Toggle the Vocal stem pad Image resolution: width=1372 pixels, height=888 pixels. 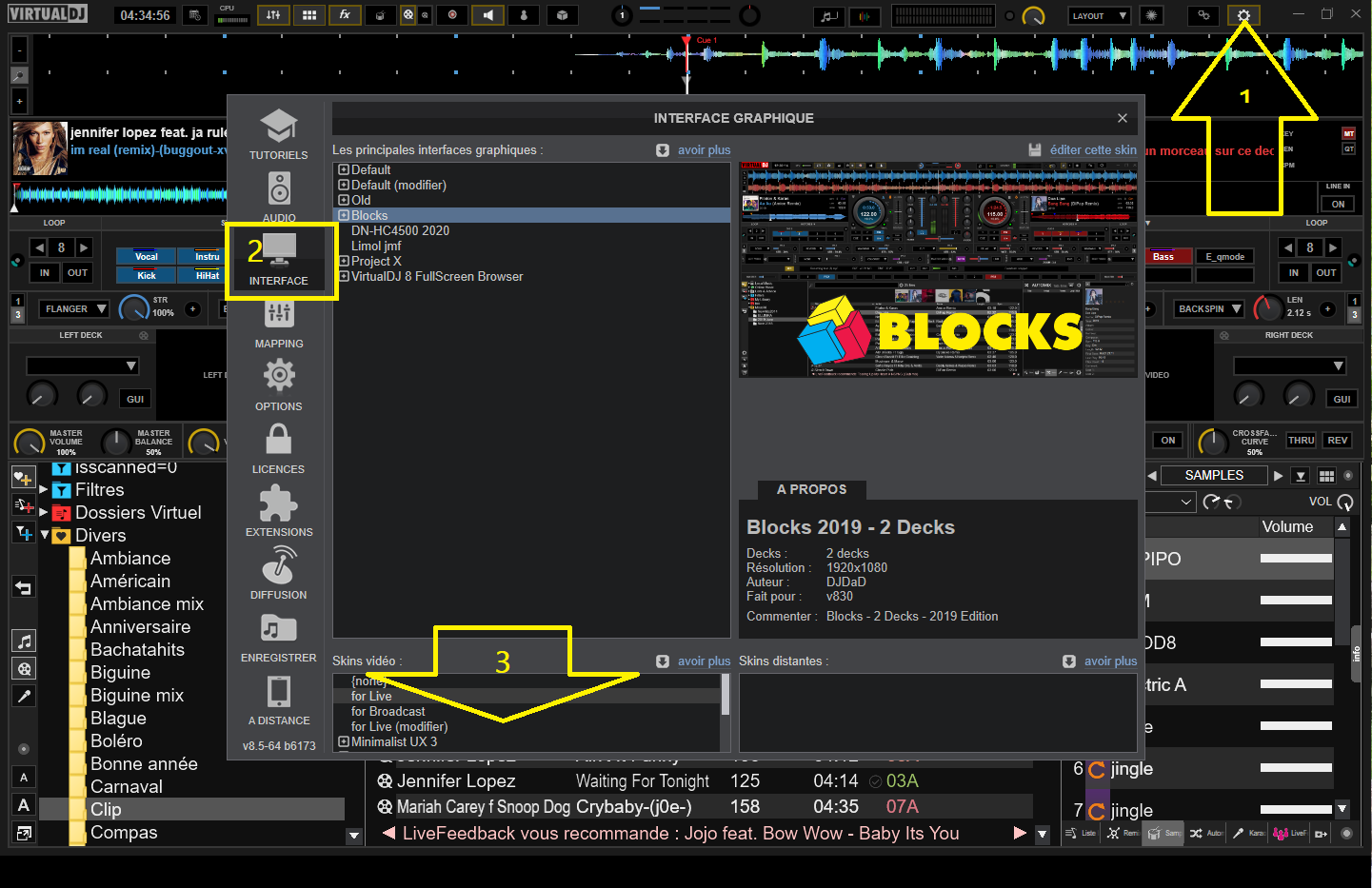[146, 256]
